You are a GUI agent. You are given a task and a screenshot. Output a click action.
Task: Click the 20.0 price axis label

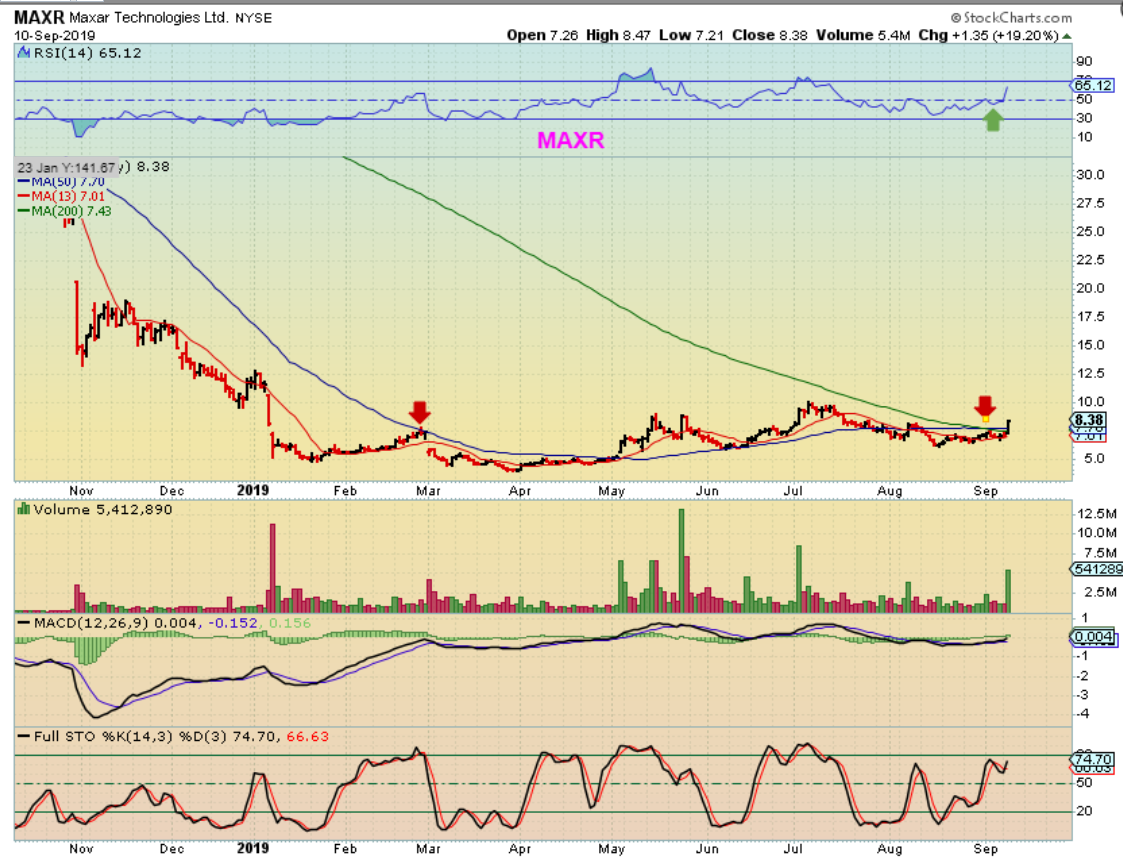point(1090,288)
